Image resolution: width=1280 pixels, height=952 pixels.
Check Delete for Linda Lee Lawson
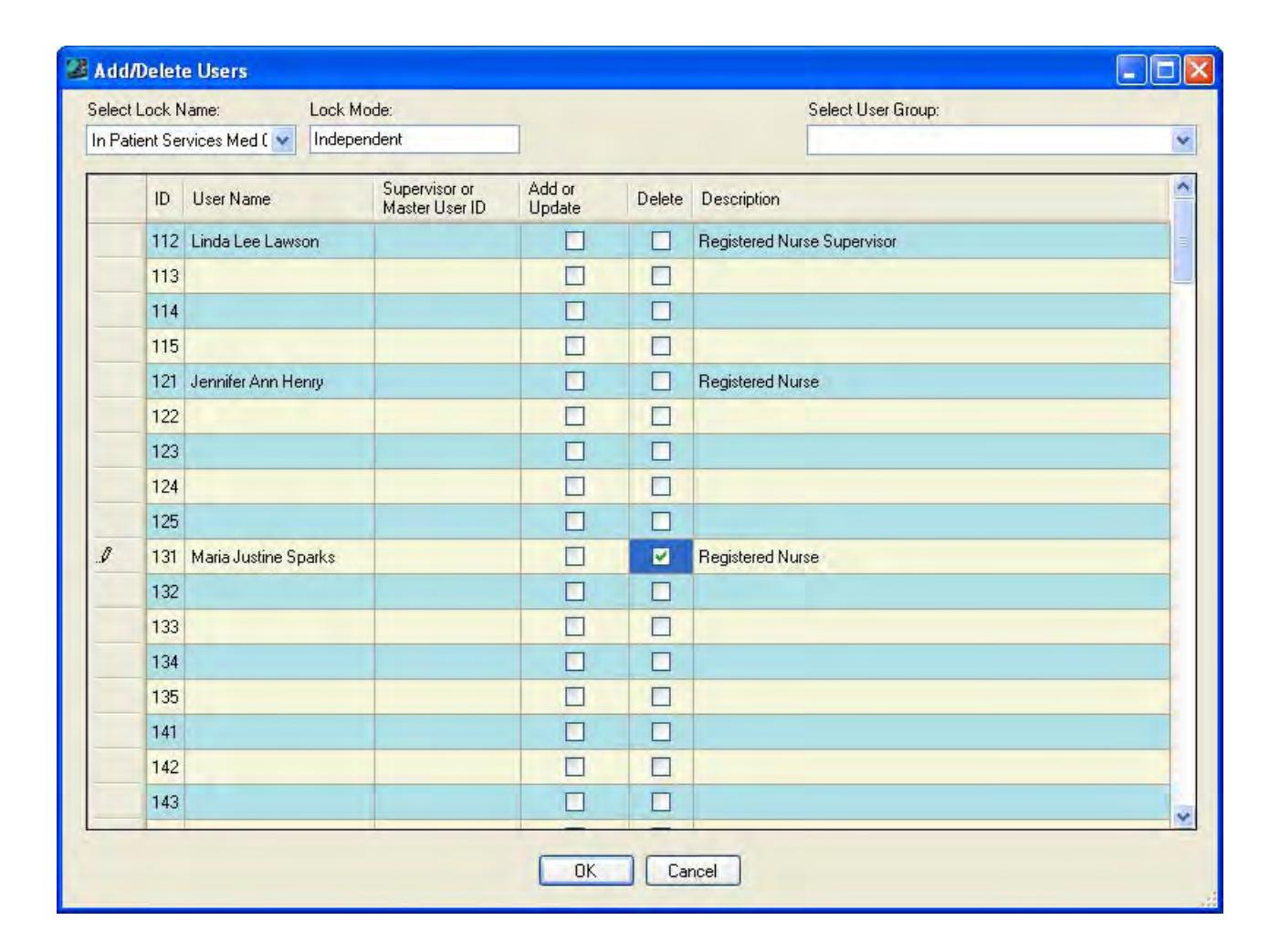(661, 241)
